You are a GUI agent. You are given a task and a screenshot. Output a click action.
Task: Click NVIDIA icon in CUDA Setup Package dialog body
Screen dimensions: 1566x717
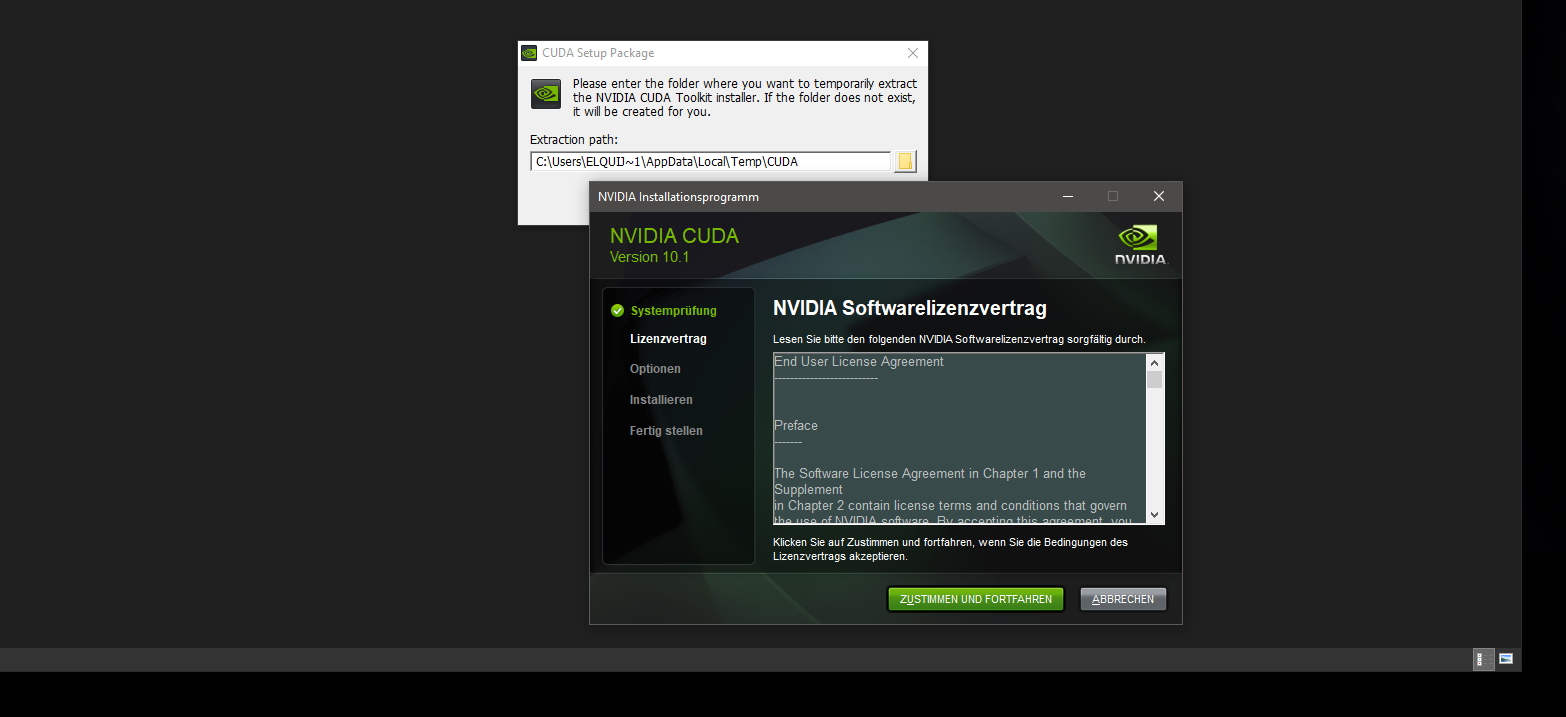click(x=546, y=94)
